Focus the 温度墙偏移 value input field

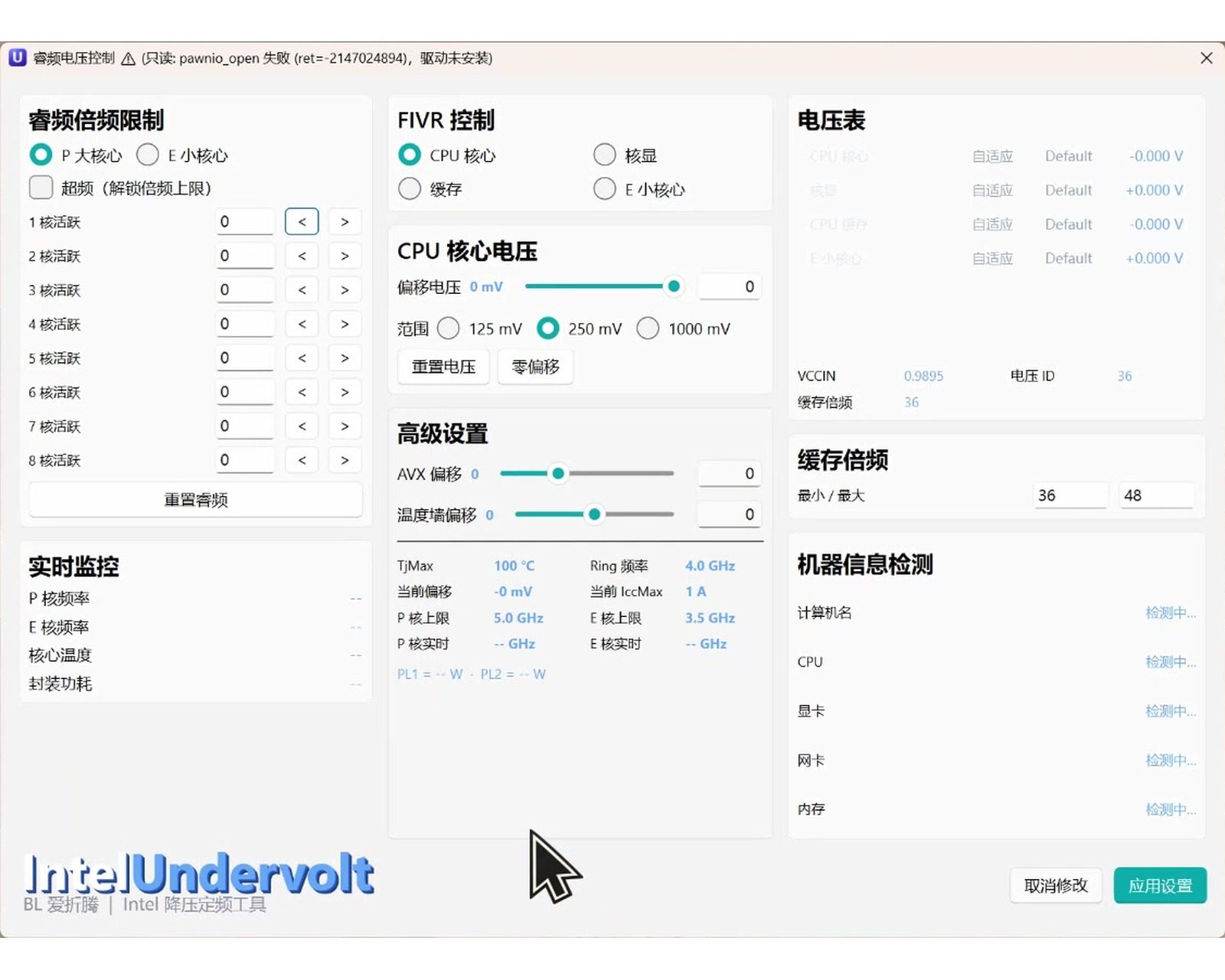[x=730, y=514]
